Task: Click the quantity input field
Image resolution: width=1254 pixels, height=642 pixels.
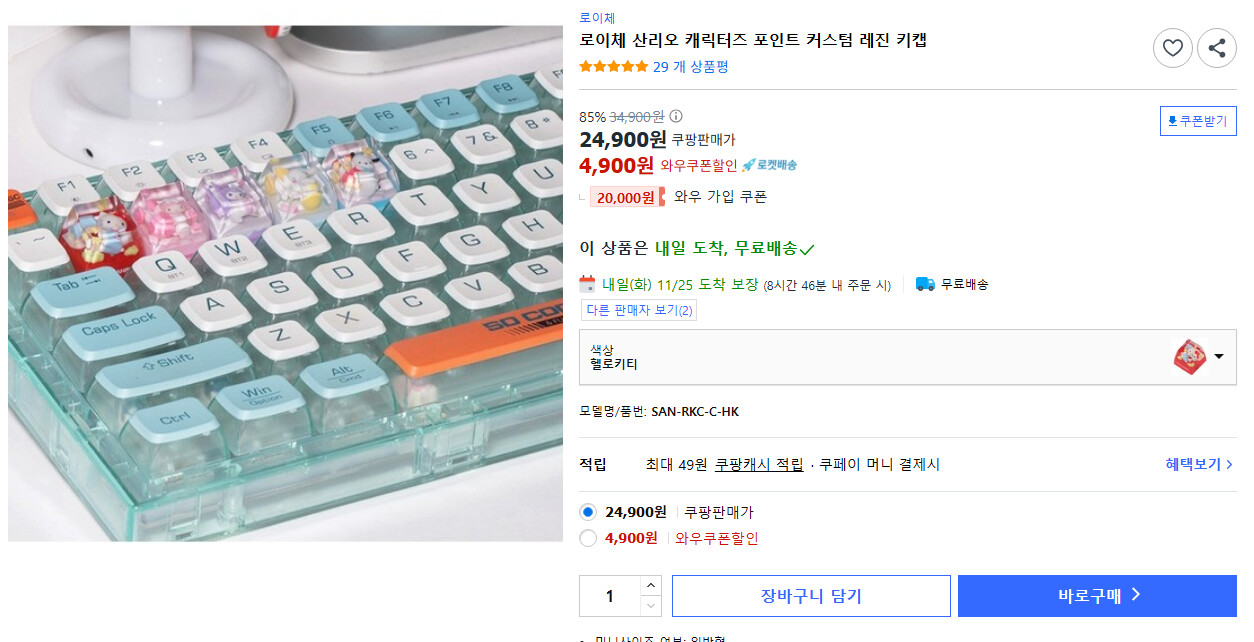Action: click(x=610, y=596)
